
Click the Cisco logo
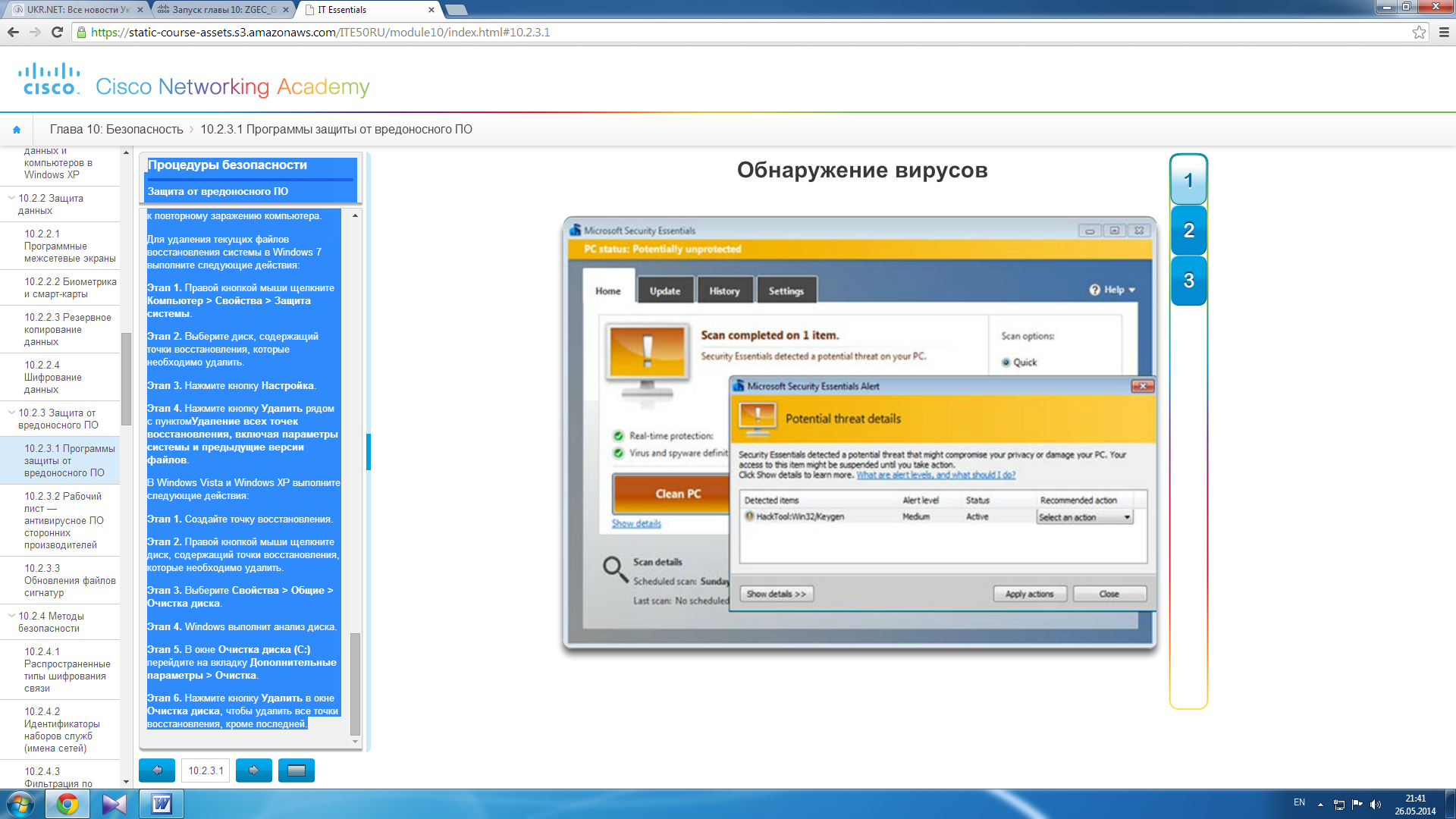click(49, 80)
